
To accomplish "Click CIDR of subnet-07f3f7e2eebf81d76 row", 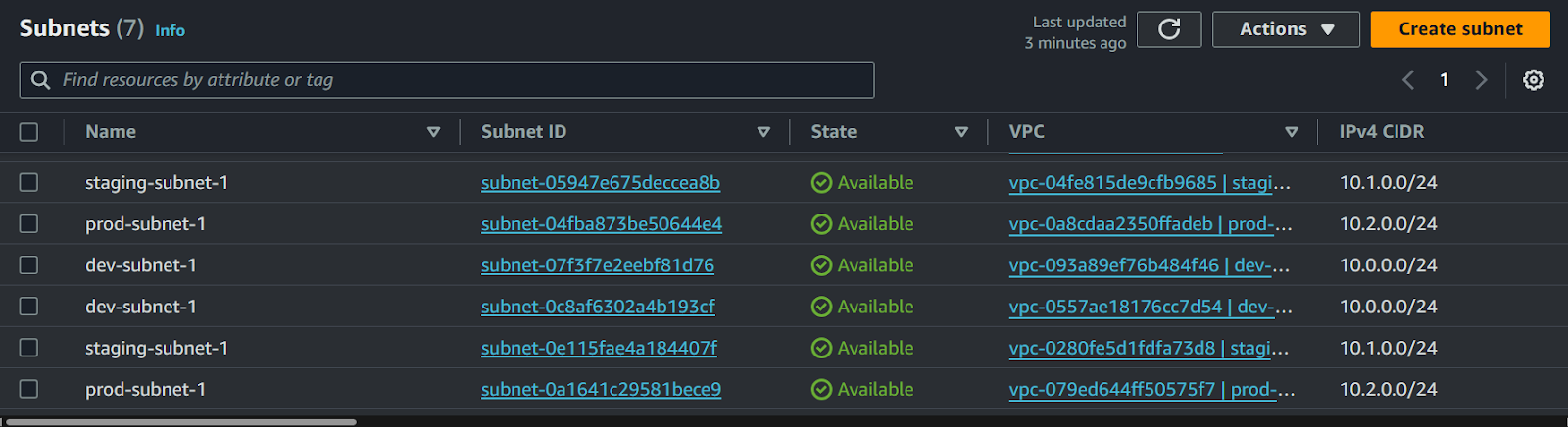I will (x=1389, y=265).
